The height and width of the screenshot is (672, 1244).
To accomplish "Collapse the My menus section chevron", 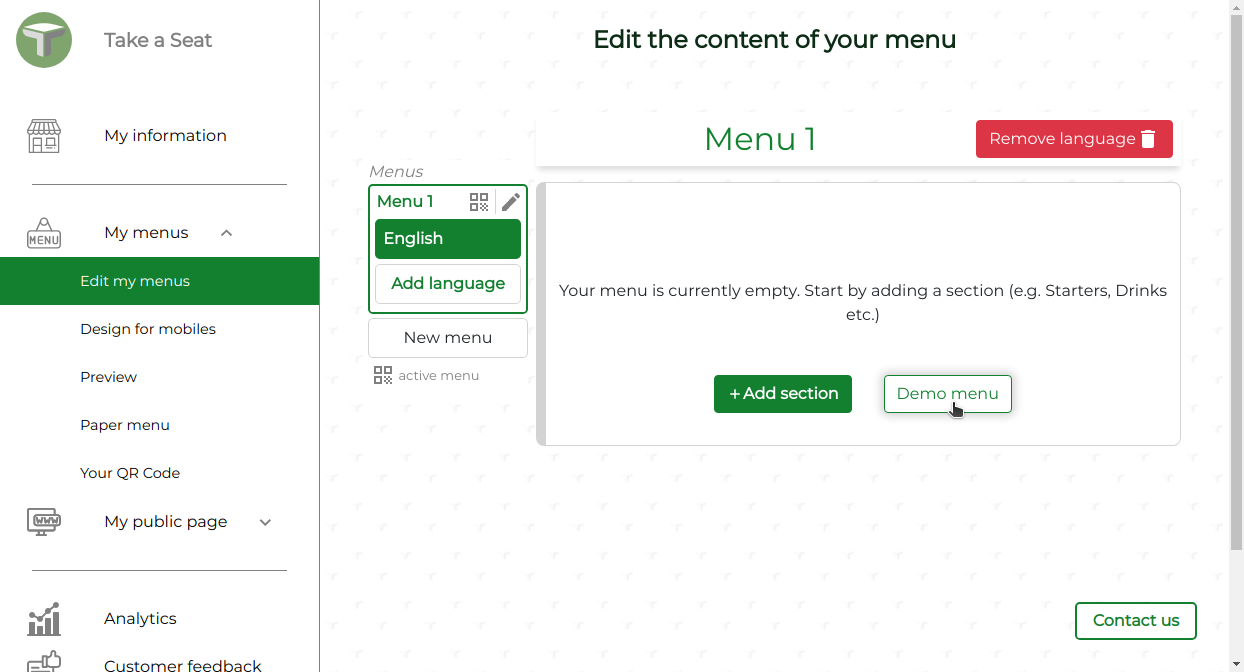I will tap(226, 233).
